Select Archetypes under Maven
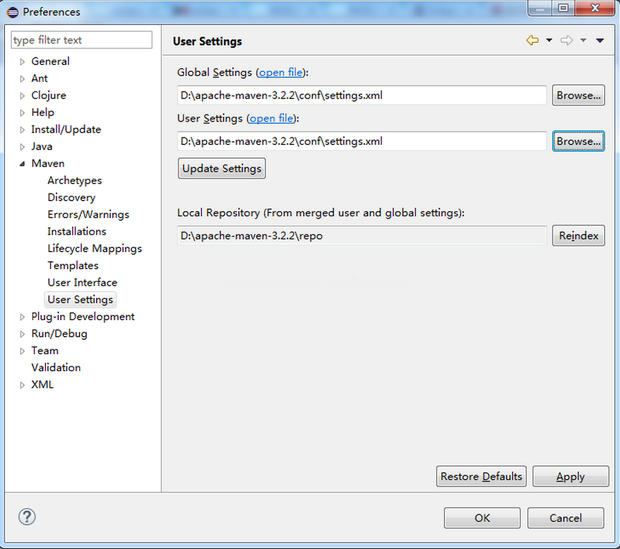 click(x=74, y=181)
